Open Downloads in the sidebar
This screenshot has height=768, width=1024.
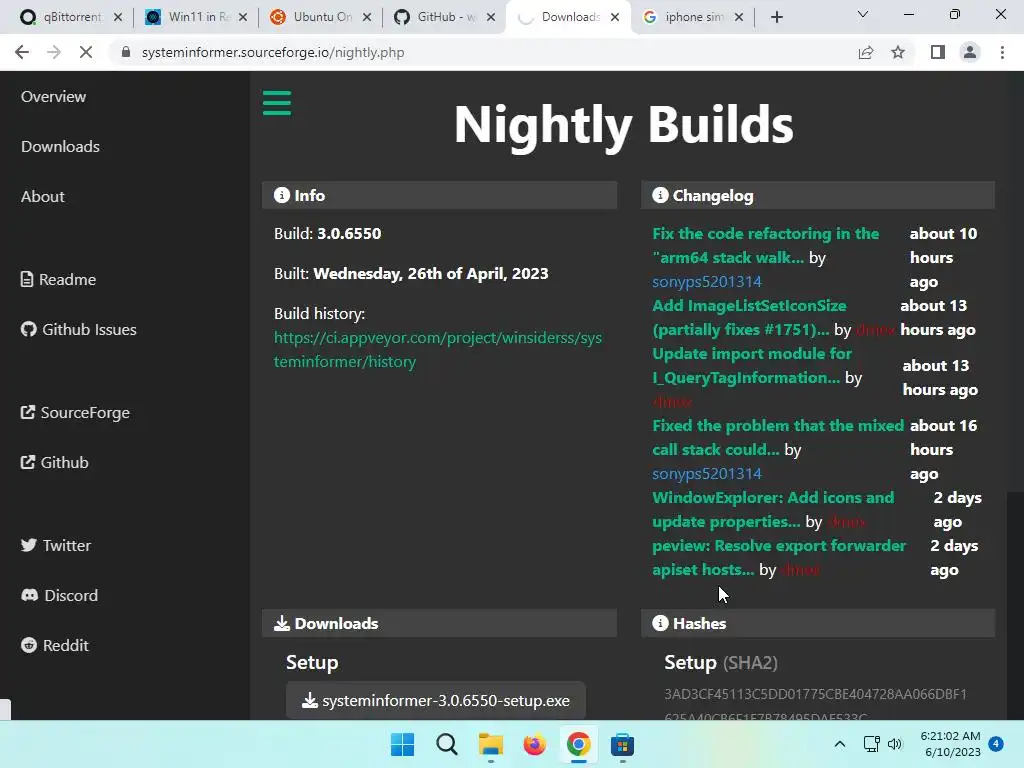click(x=60, y=146)
